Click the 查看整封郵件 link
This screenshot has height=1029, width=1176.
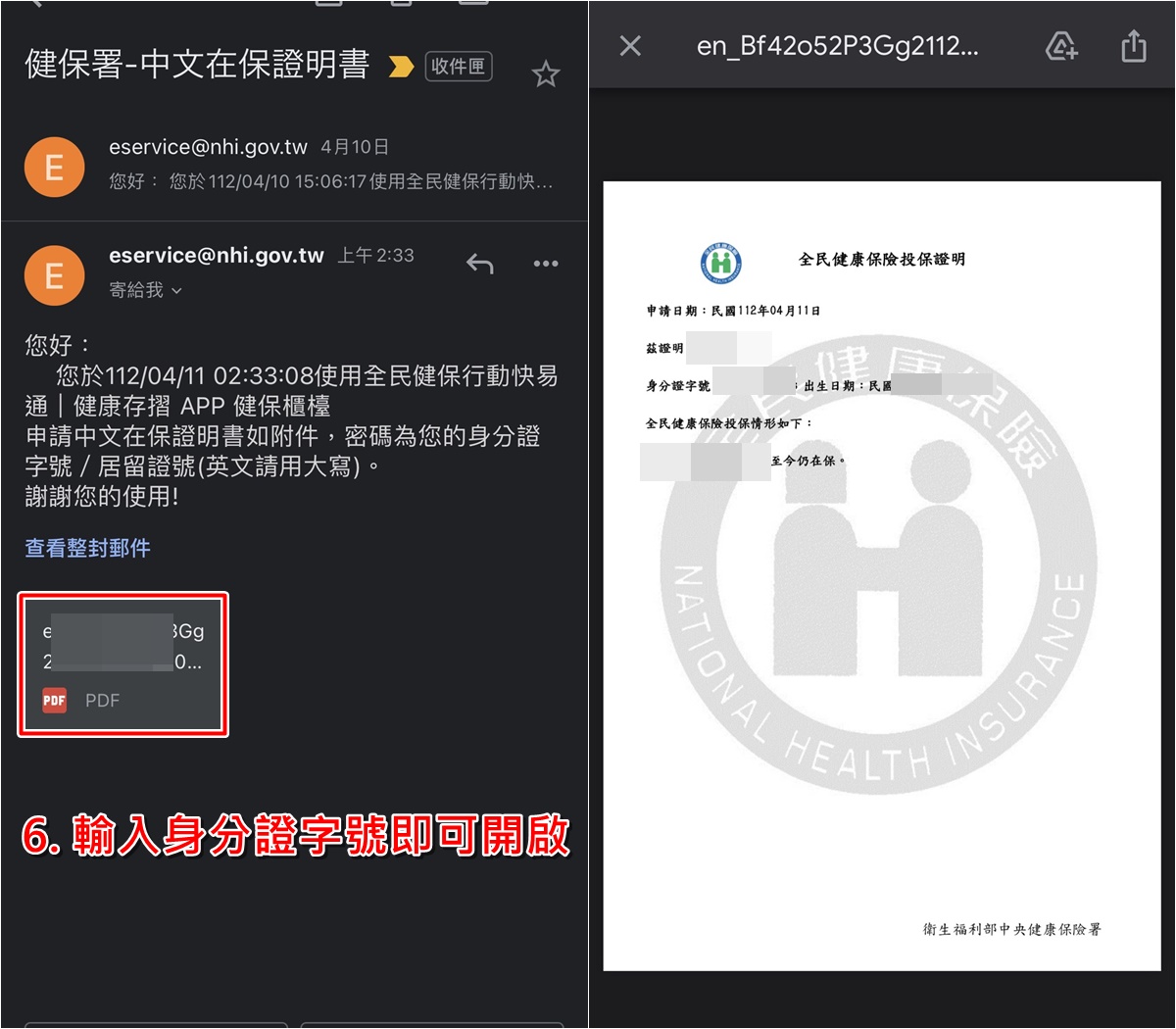pyautogui.click(x=87, y=548)
